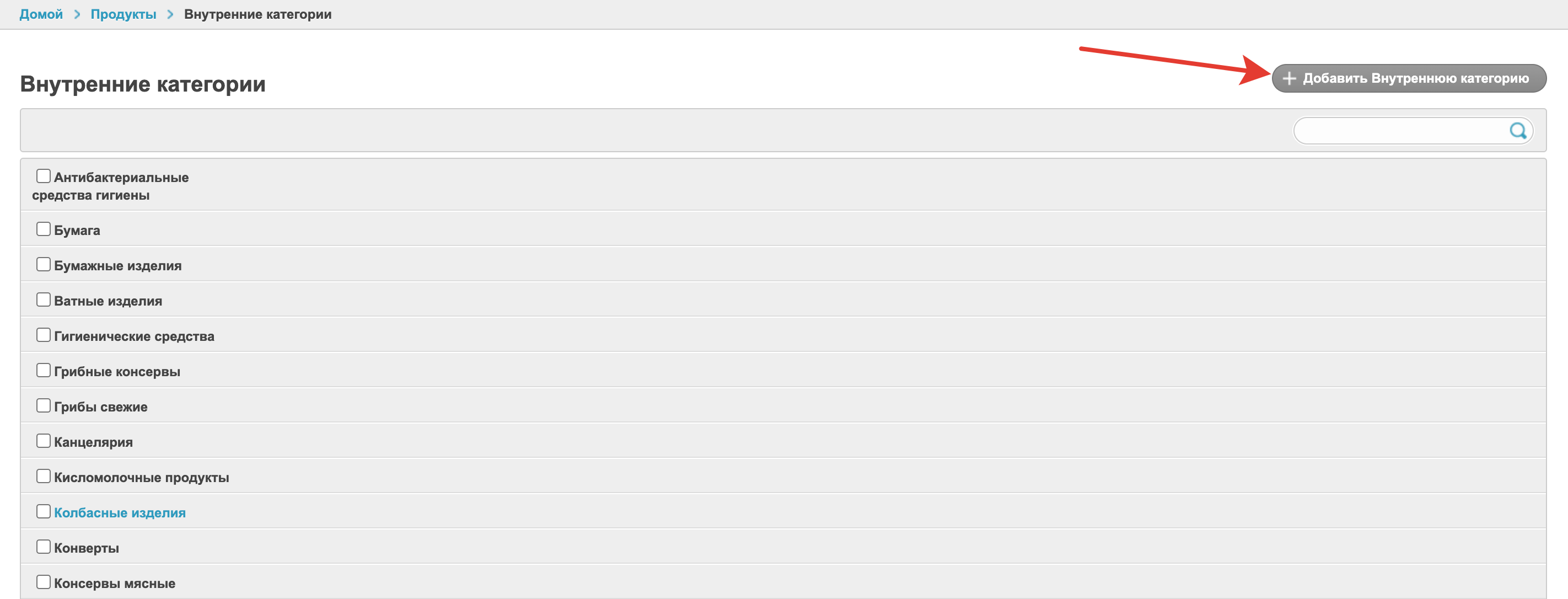Image resolution: width=1568 pixels, height=599 pixels.
Task: Open the Канцелярия category row
Action: pyautogui.click(x=93, y=442)
